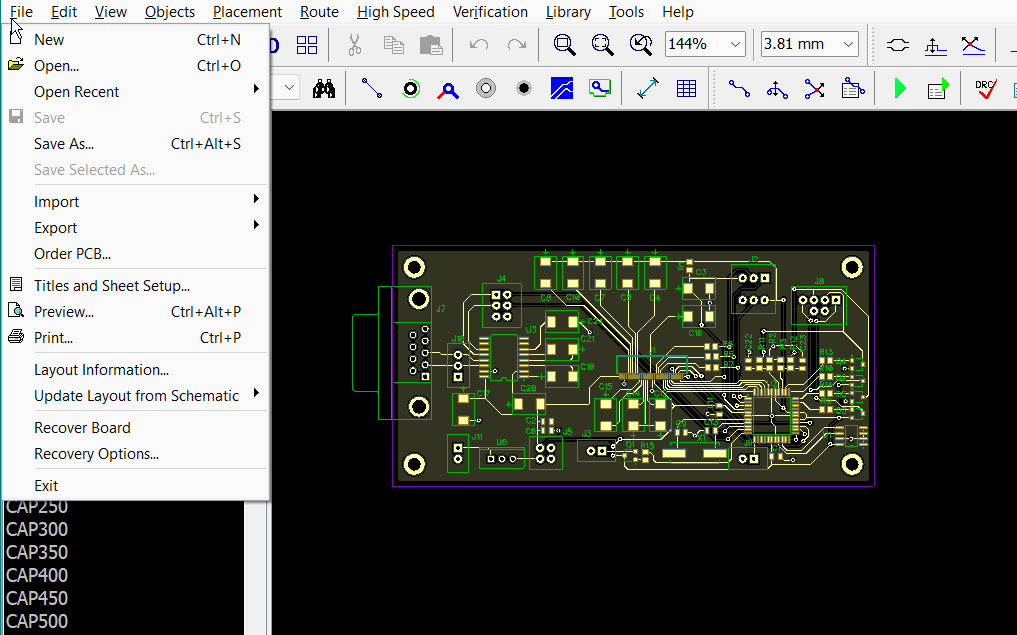Open the Placement menu

point(247,12)
